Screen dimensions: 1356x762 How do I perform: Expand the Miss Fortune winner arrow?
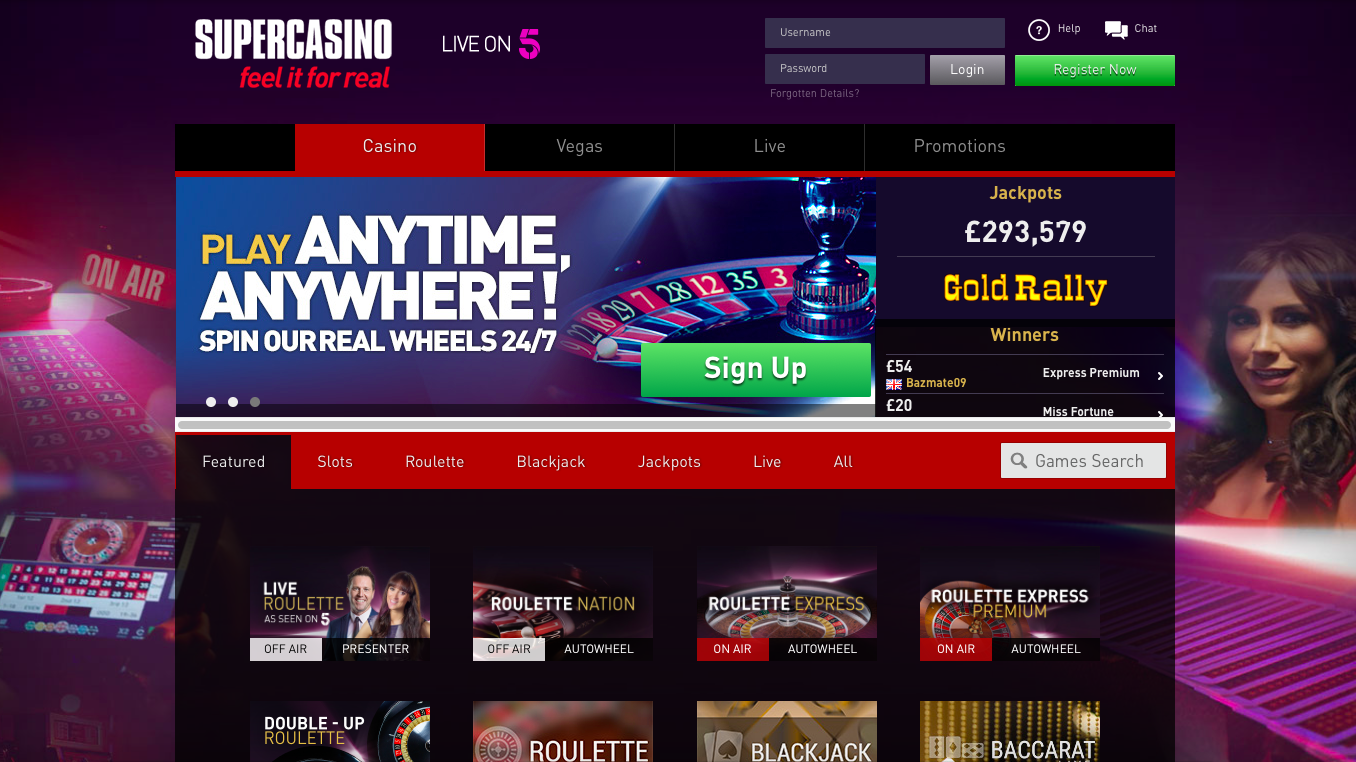tap(1160, 413)
